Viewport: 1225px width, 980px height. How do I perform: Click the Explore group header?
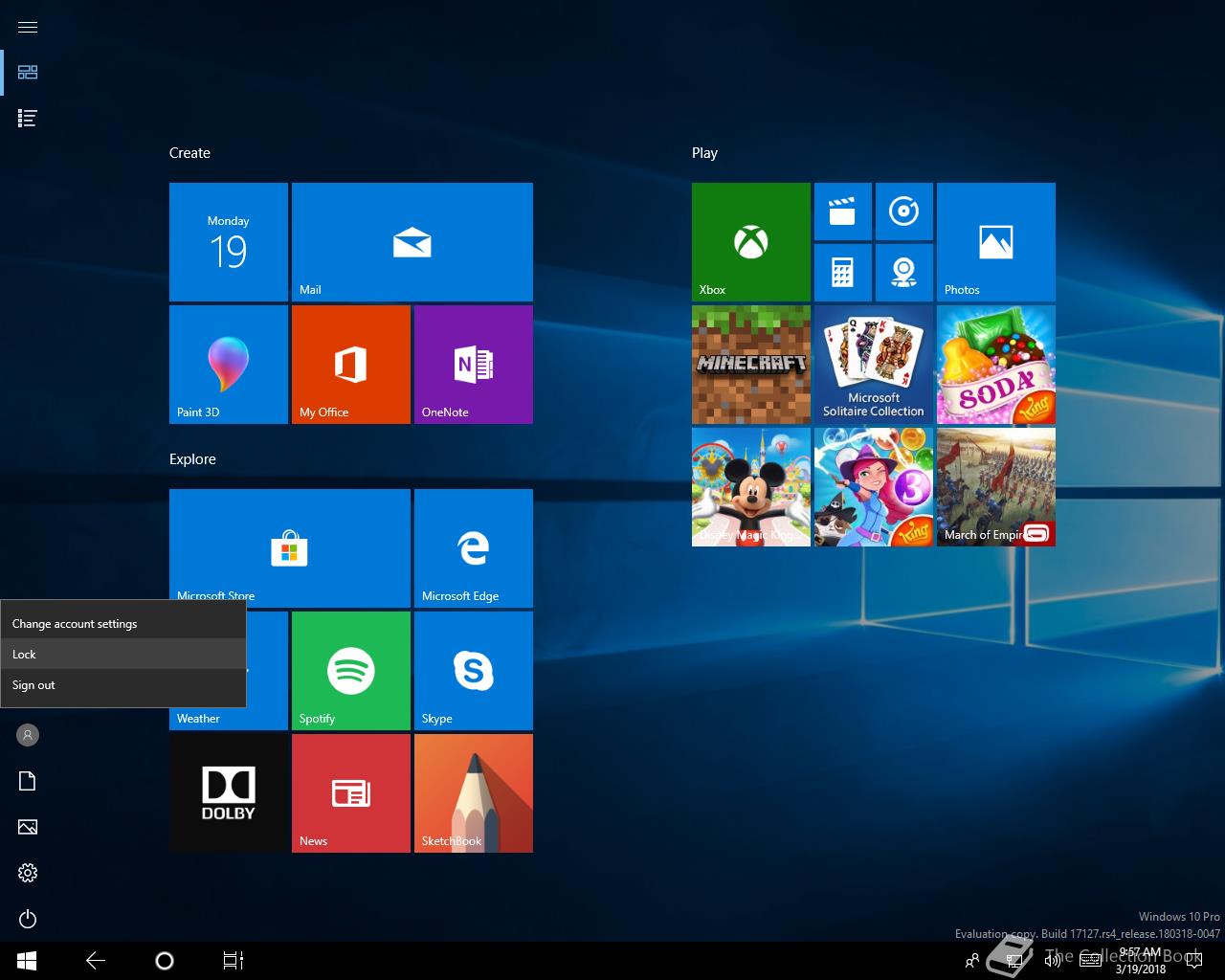pos(192,459)
